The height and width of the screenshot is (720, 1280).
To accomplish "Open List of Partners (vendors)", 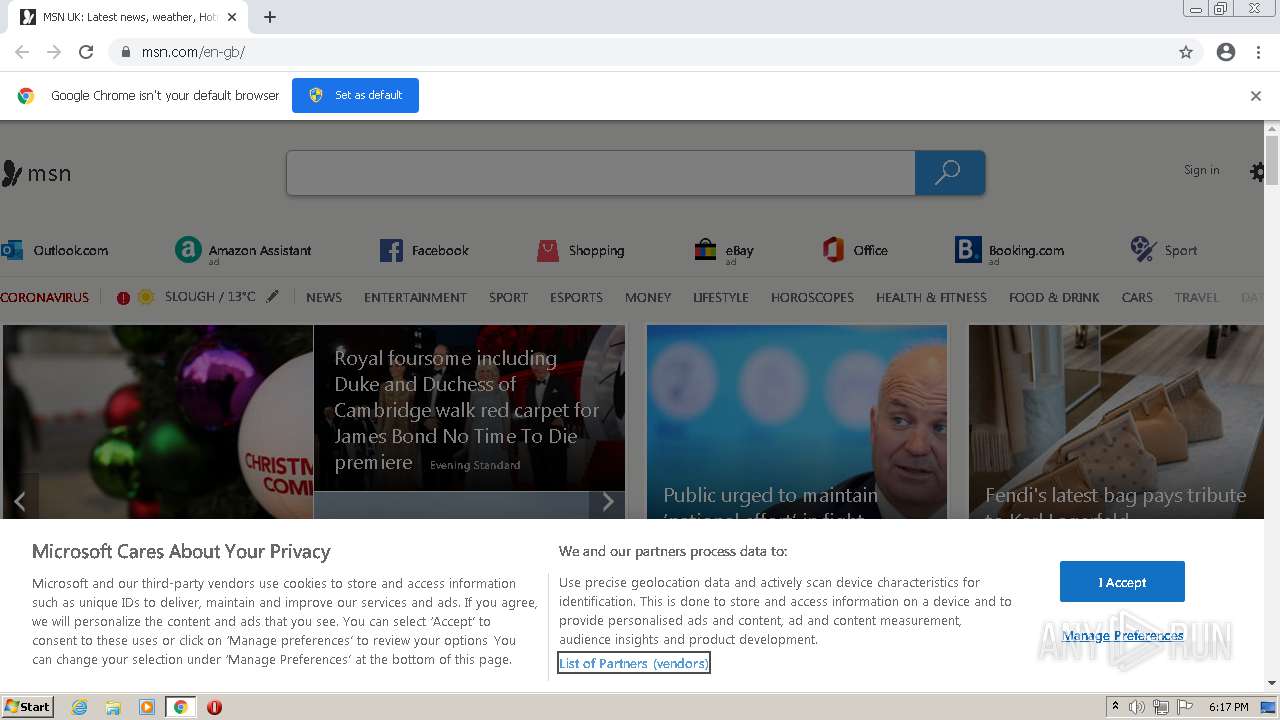I will pos(634,663).
